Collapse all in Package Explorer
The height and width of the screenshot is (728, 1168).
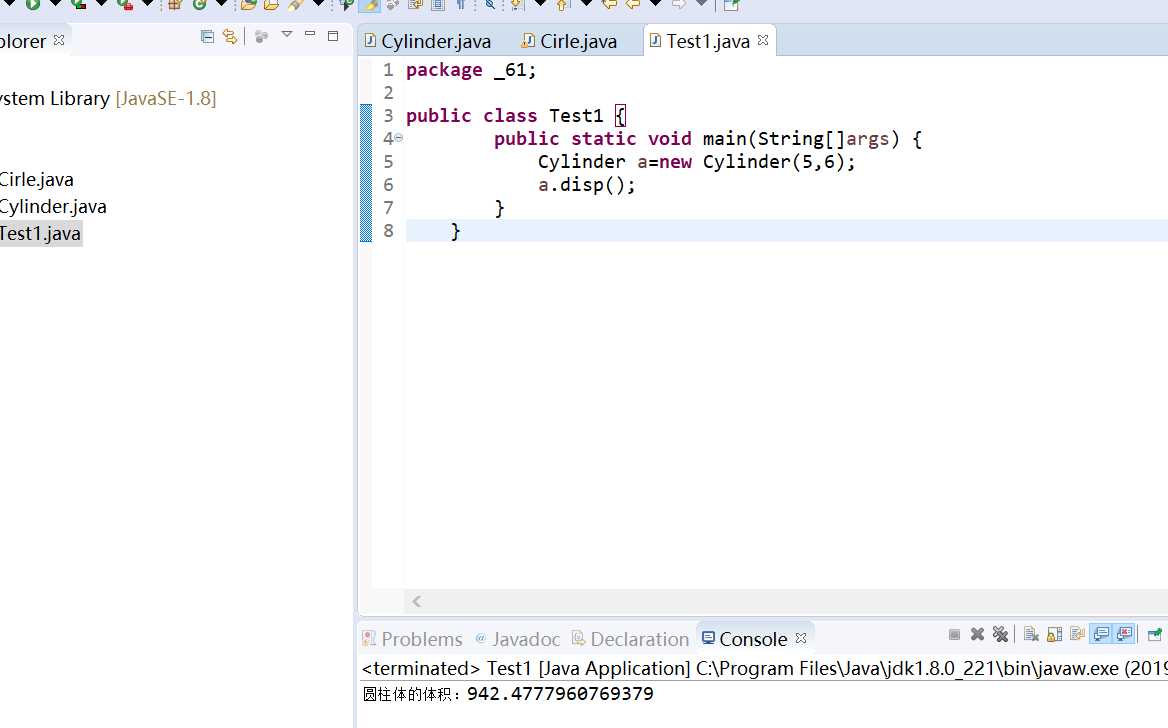point(208,36)
